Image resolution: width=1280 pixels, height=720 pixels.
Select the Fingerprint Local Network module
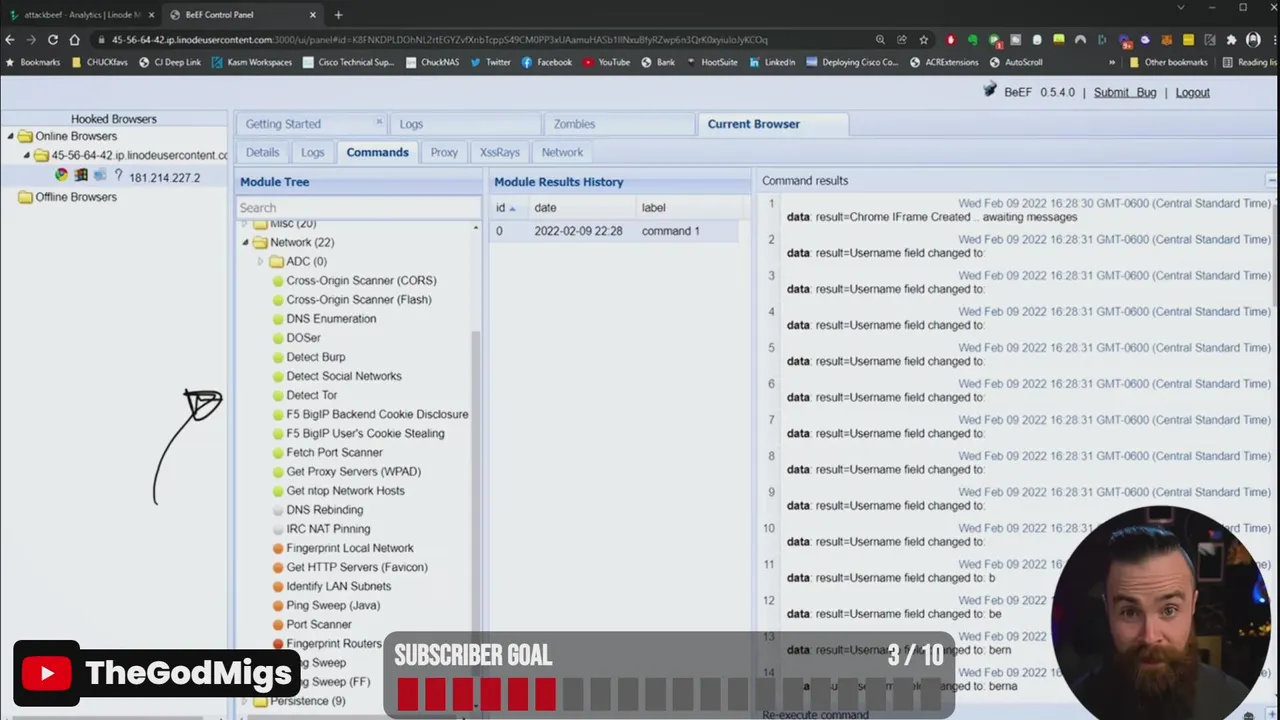(x=350, y=548)
